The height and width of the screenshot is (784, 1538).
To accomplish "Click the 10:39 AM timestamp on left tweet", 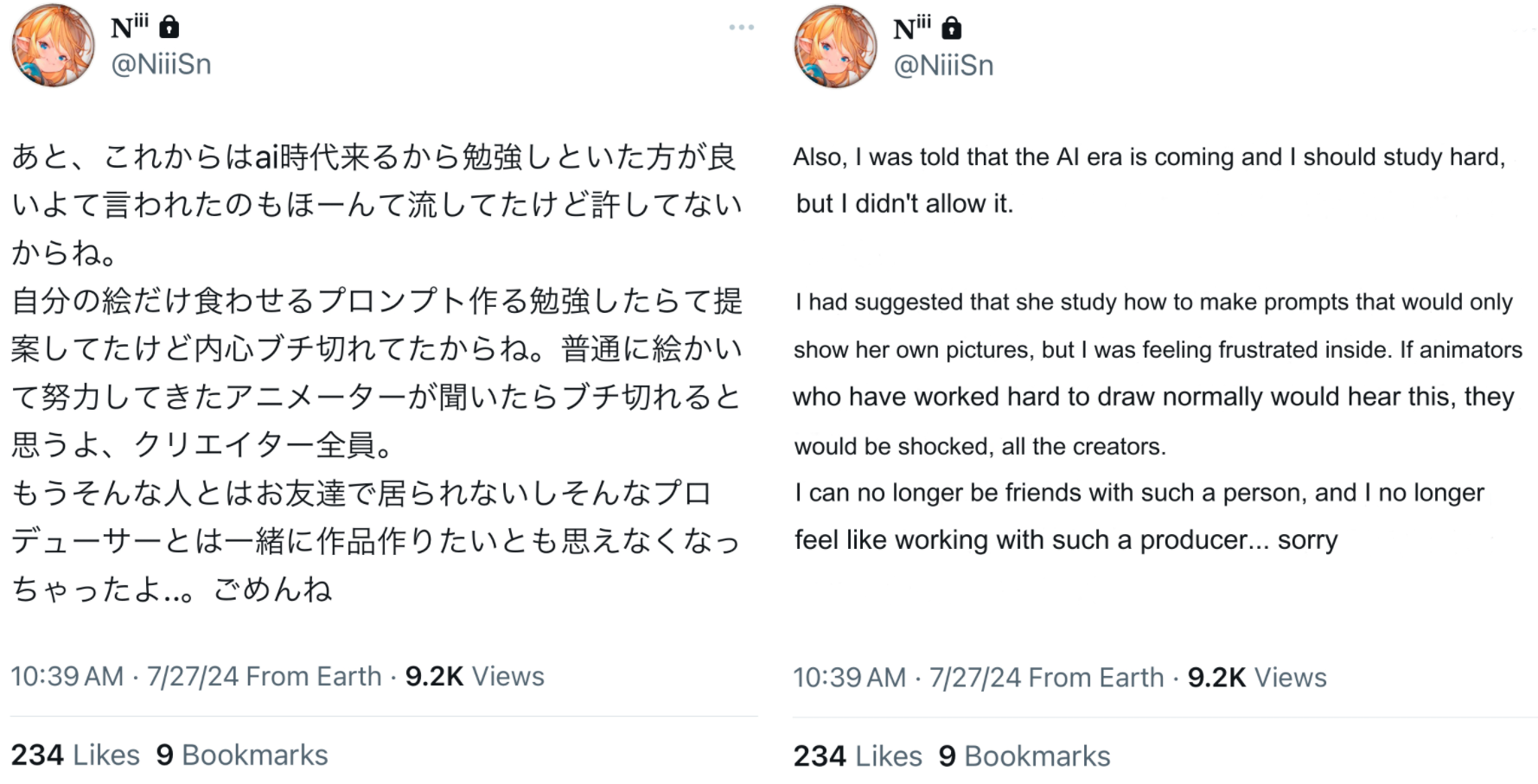I will (x=67, y=676).
